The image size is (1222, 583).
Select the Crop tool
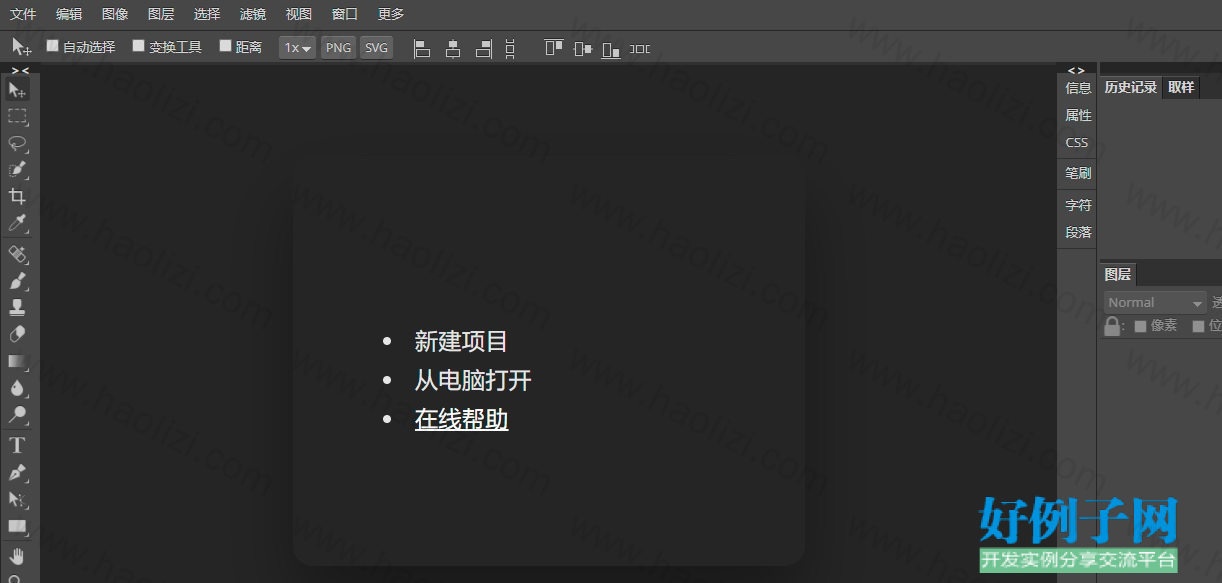click(17, 196)
